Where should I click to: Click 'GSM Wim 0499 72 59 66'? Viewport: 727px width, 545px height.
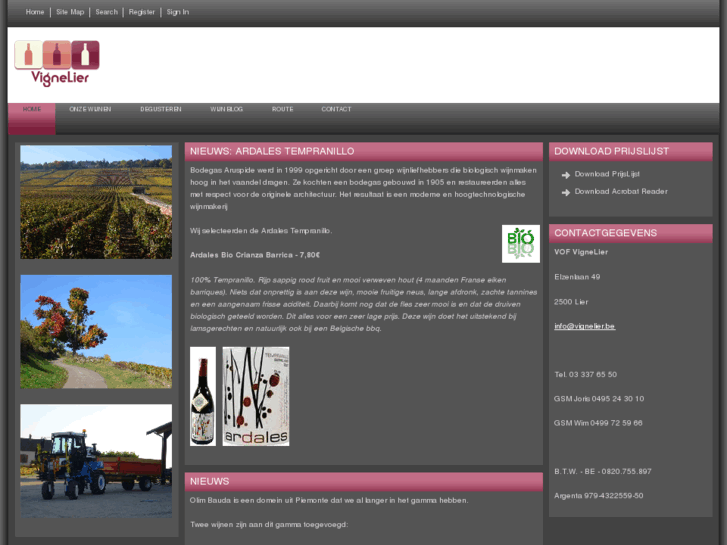coord(598,423)
